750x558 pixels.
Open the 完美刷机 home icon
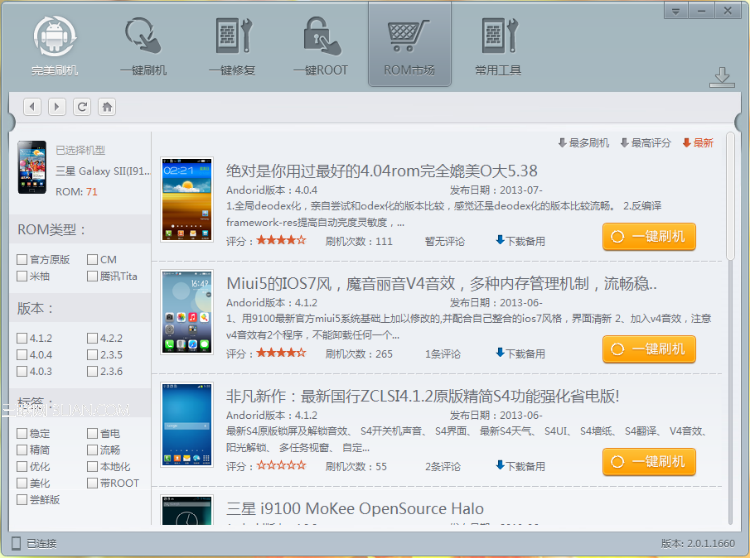click(x=55, y=46)
